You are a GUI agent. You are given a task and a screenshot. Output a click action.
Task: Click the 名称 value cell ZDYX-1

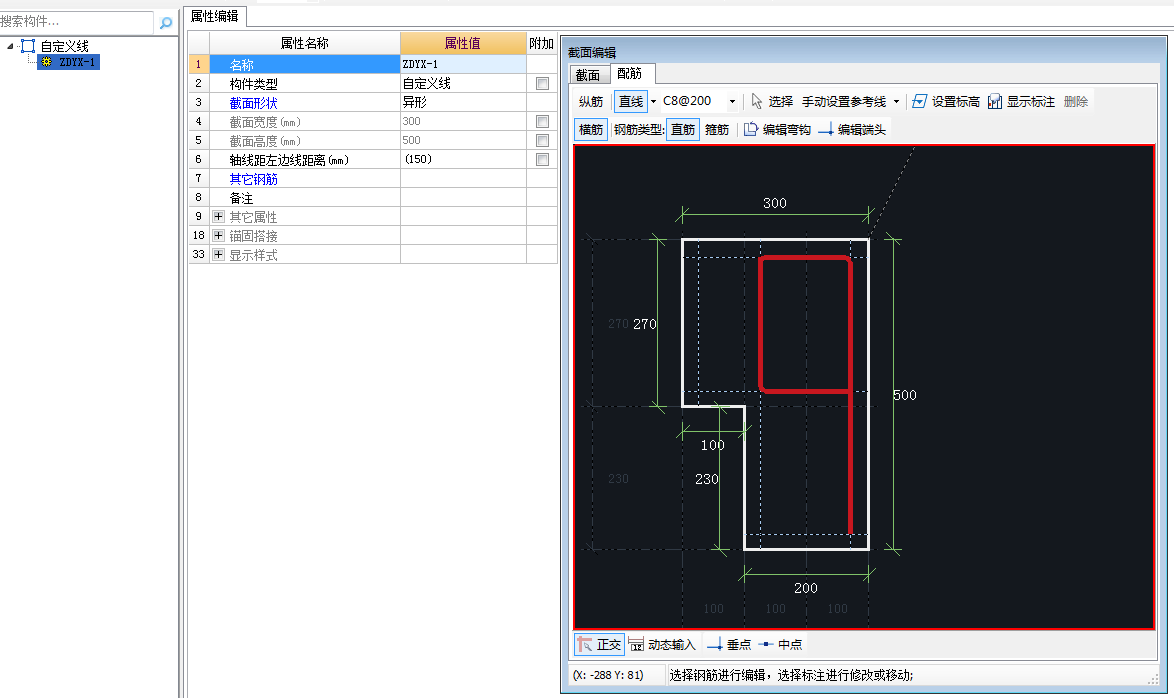[x=463, y=64]
